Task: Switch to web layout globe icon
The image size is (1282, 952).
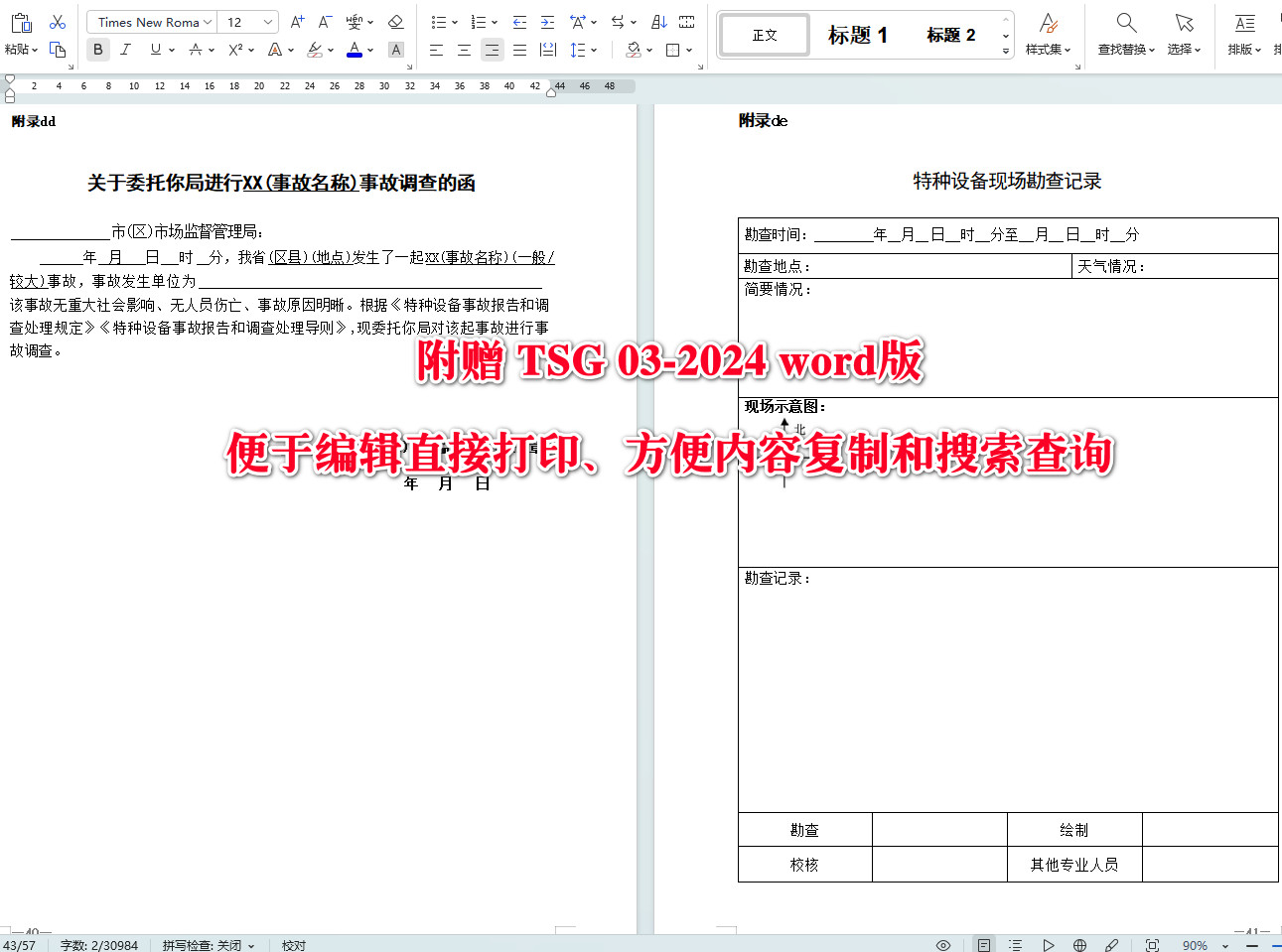Action: click(x=1079, y=945)
